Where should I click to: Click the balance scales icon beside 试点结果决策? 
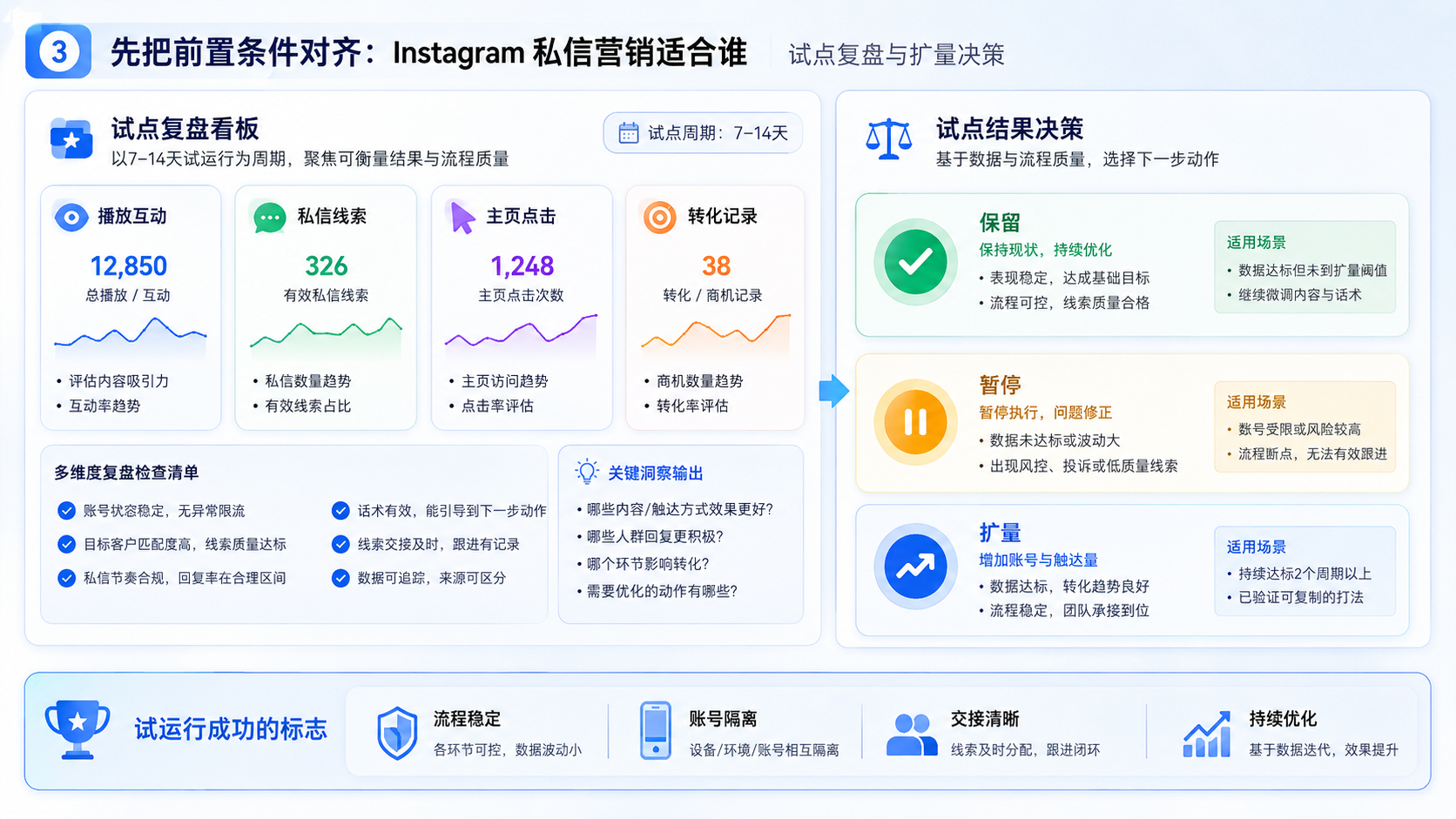[889, 139]
